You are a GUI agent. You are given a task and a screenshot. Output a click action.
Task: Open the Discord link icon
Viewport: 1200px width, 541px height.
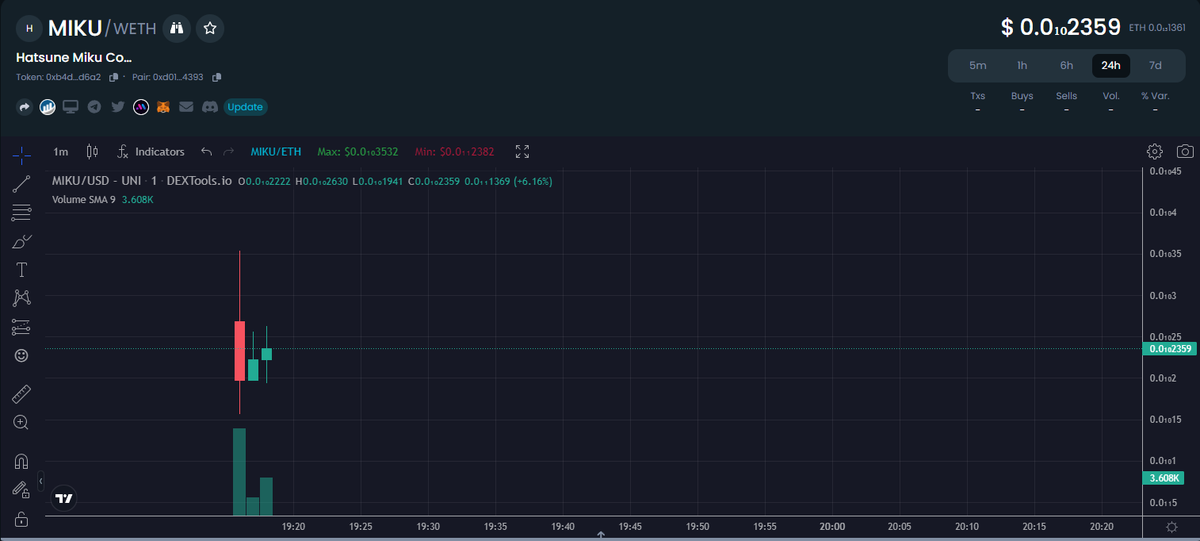coord(210,106)
